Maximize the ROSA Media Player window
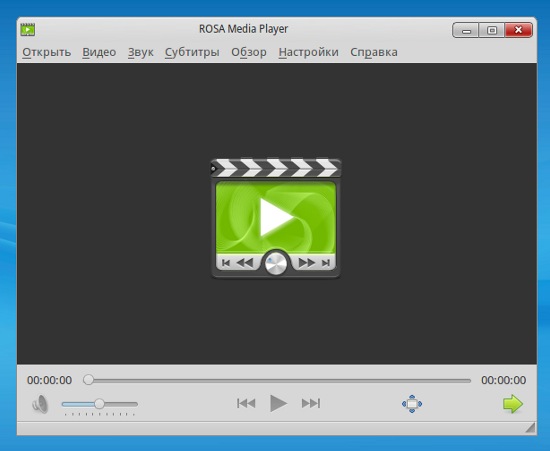This screenshot has width=550, height=451. pyautogui.click(x=492, y=30)
